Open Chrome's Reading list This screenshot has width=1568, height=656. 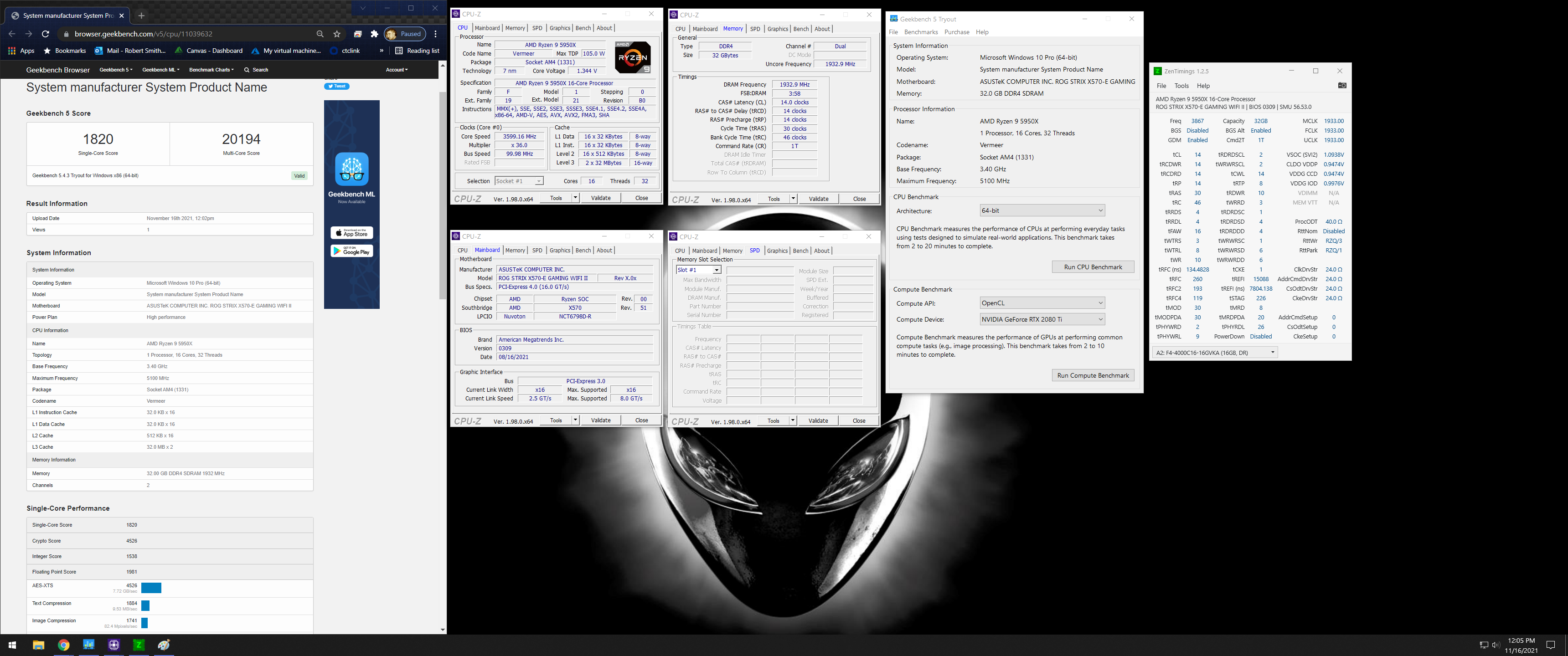pyautogui.click(x=417, y=51)
